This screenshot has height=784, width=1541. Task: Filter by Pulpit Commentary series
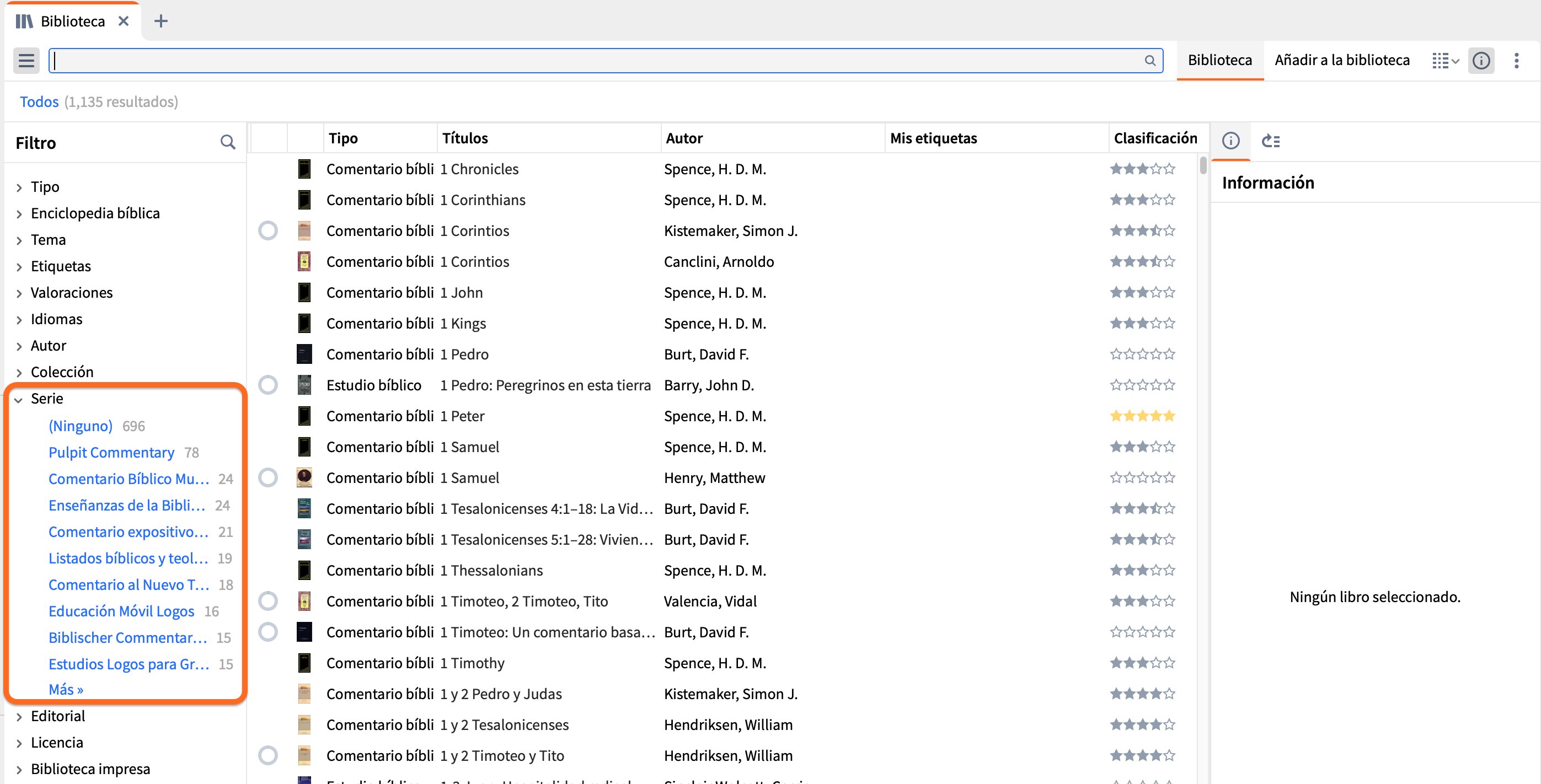pos(111,452)
